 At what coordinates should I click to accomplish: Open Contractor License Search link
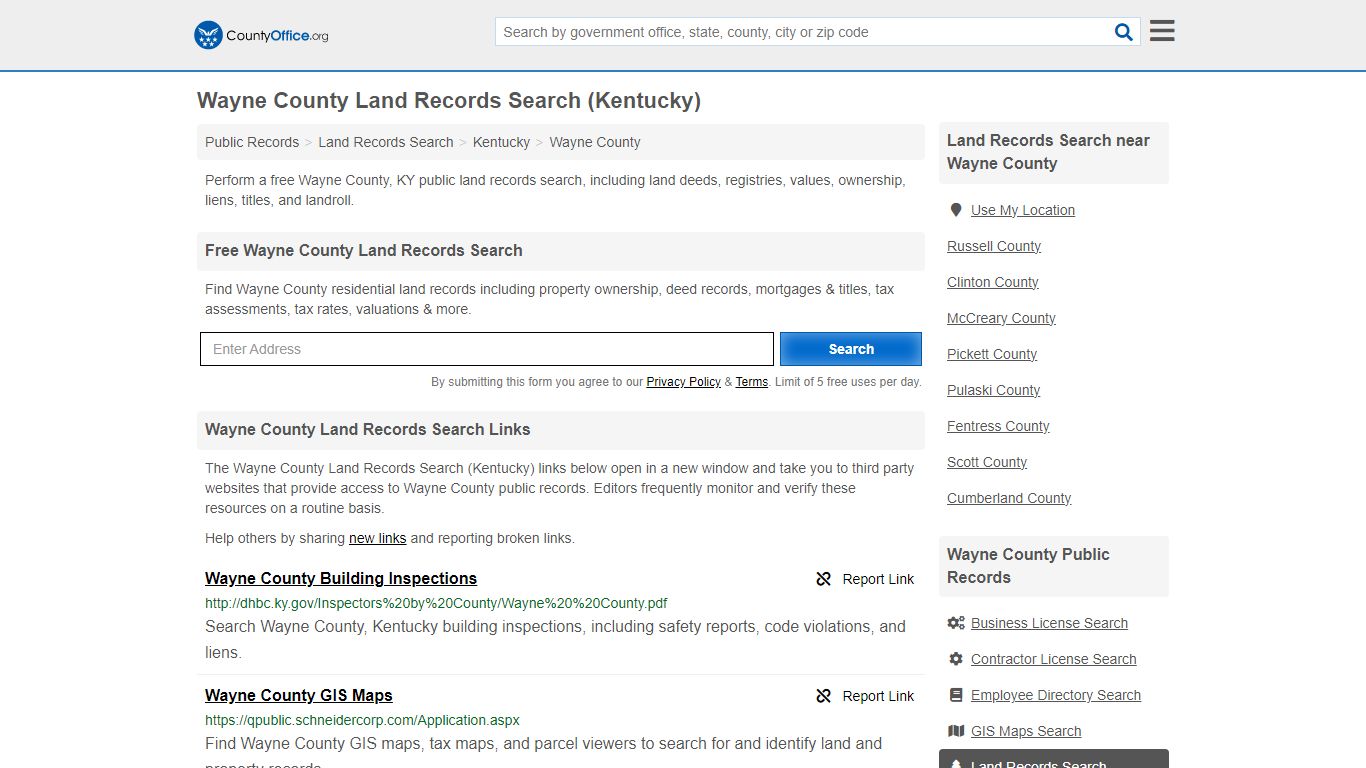point(1054,659)
